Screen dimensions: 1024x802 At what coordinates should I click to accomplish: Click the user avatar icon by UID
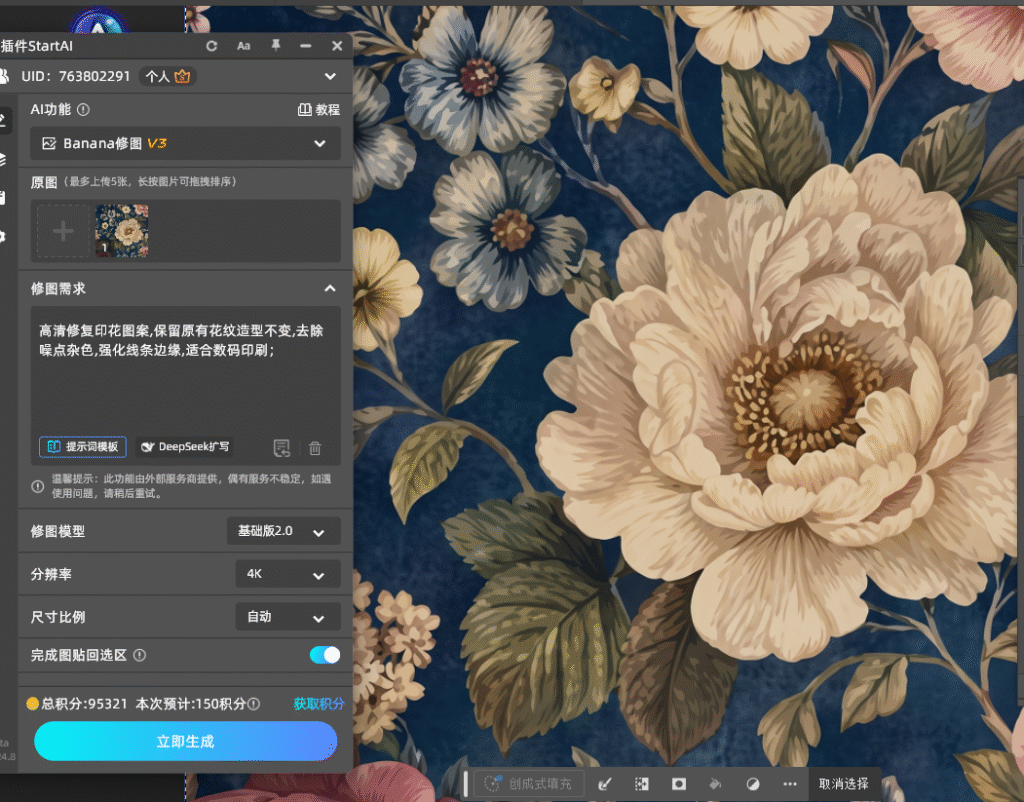click(x=4, y=76)
